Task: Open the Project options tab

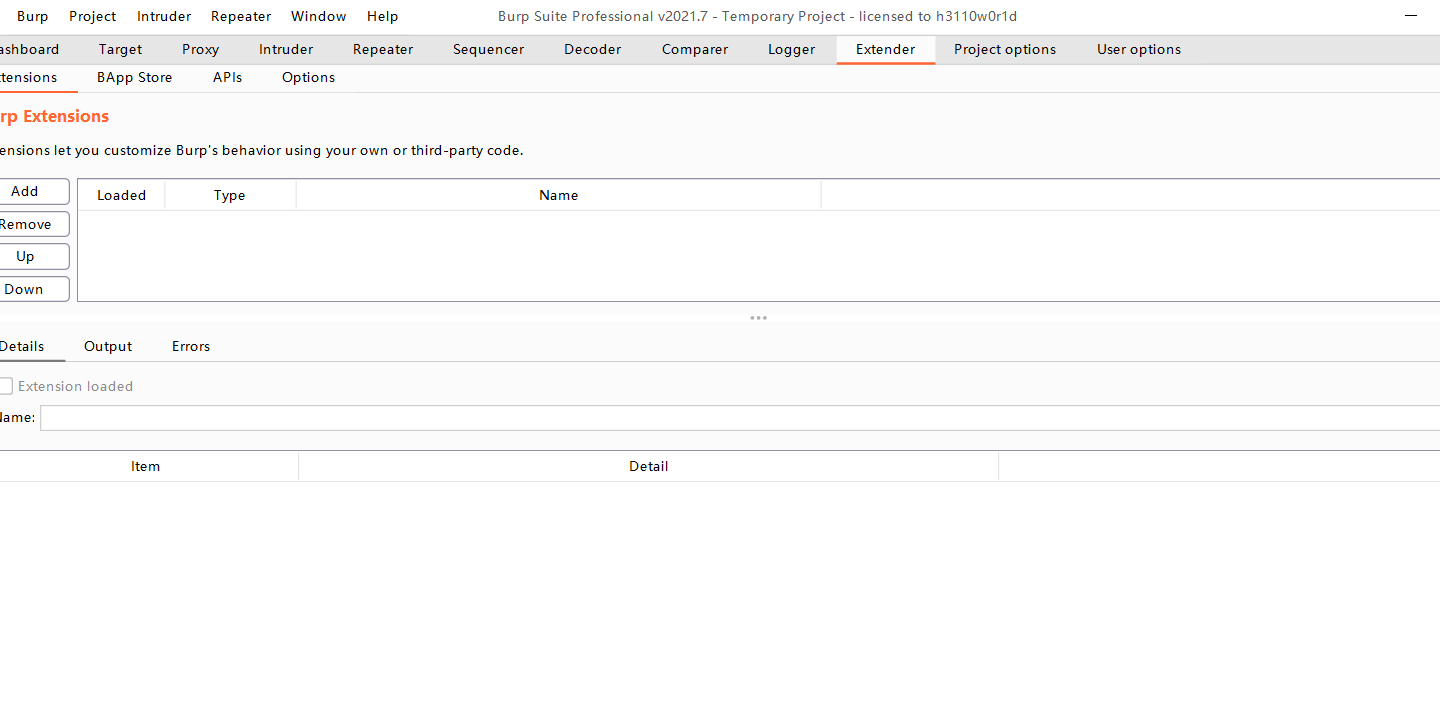Action: 1005,49
